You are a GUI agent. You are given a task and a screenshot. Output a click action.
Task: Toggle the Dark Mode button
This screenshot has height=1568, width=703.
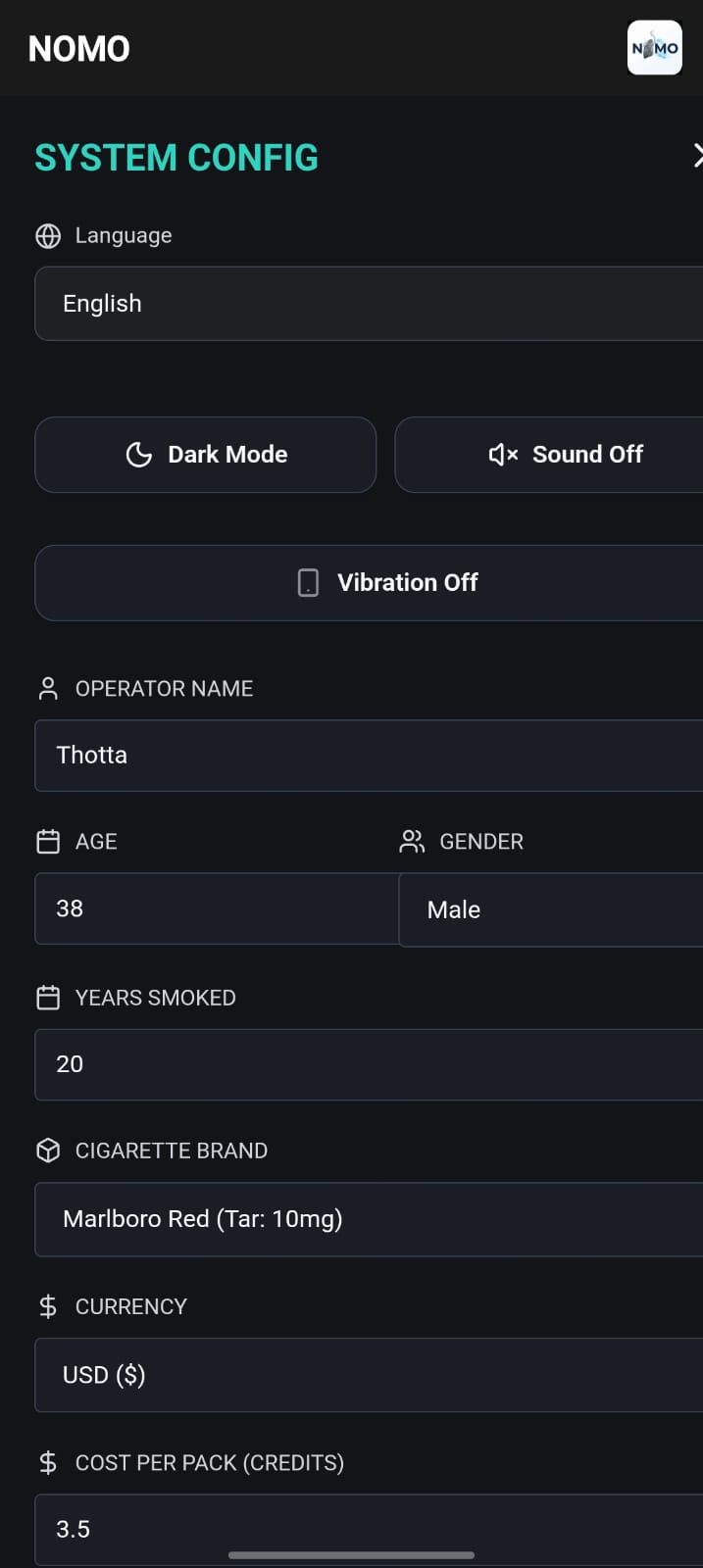[x=206, y=455]
